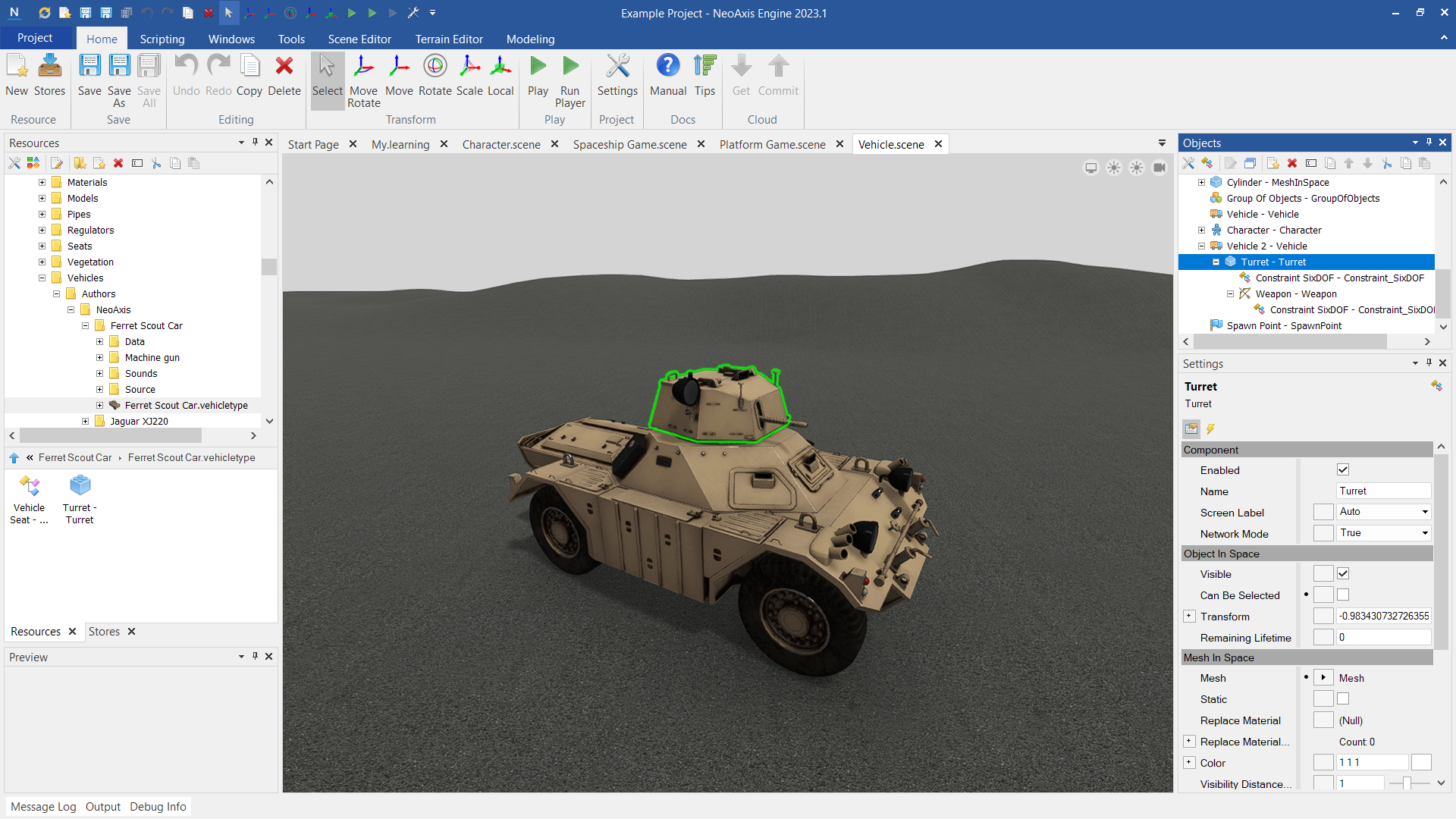Screen dimensions: 1456x819
Task: Click the Color property swatch
Action: coord(1421,763)
